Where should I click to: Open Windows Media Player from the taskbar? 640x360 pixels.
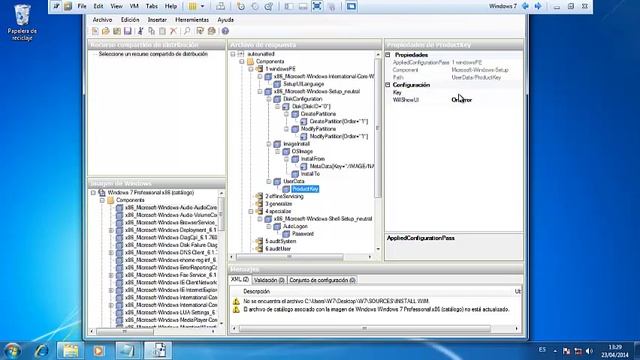[x=98, y=351]
